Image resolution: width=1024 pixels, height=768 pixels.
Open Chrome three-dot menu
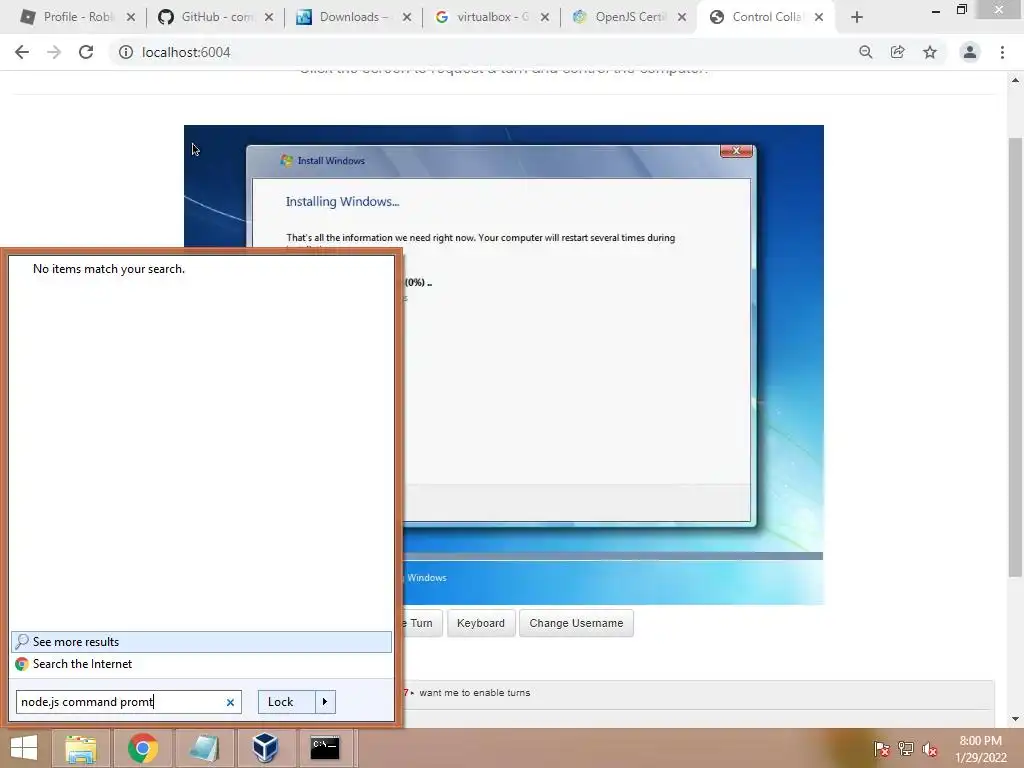point(1002,52)
